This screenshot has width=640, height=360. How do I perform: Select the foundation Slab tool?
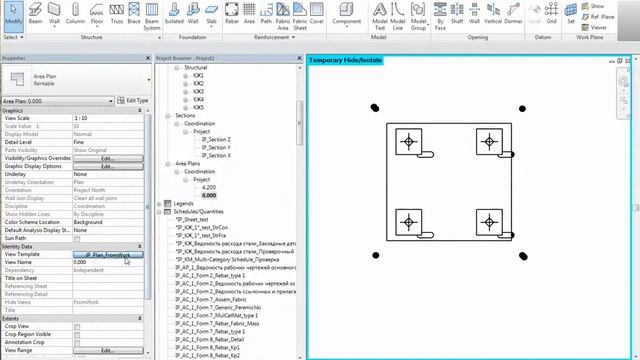point(211,15)
